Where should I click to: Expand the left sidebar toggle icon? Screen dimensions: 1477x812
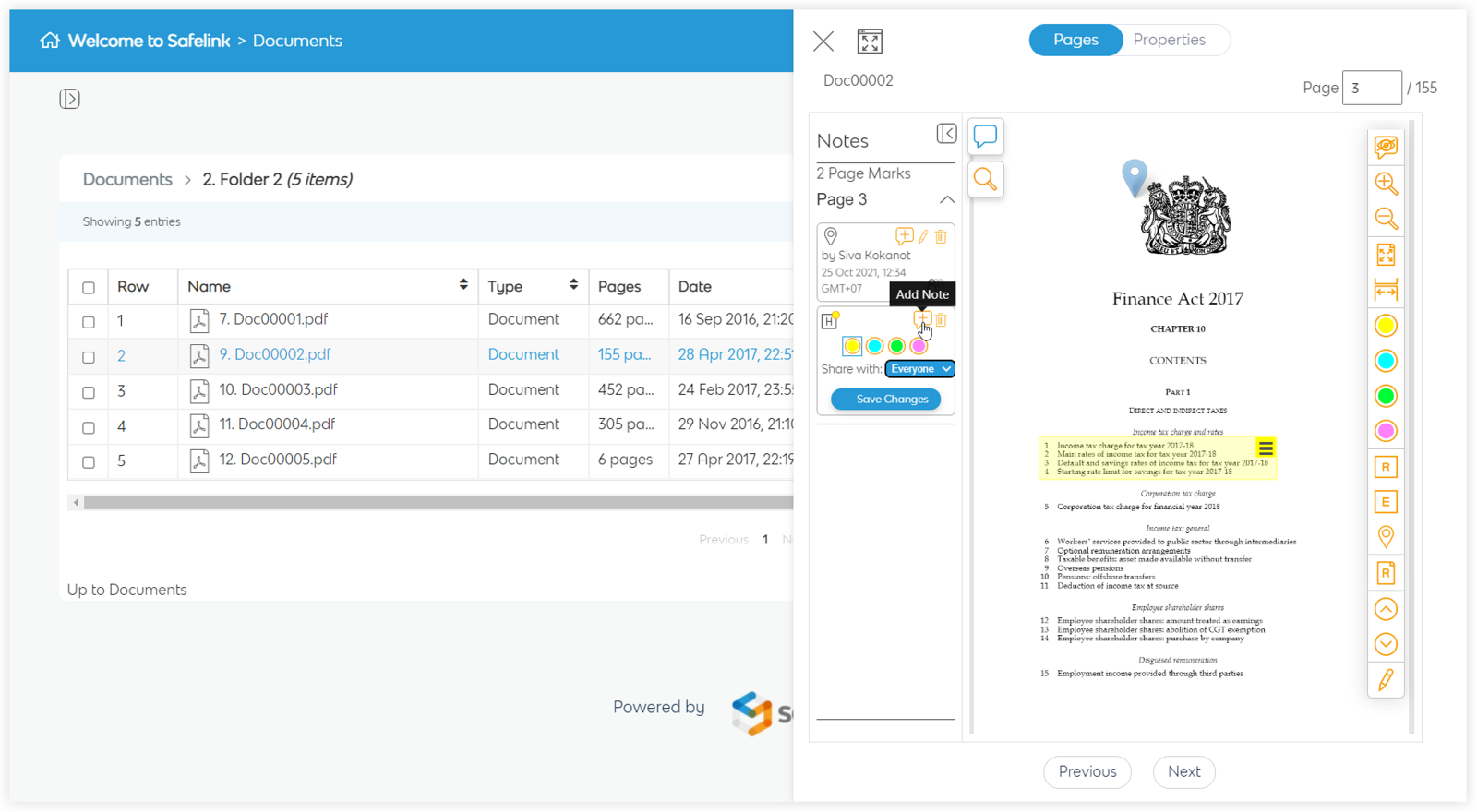click(x=70, y=99)
